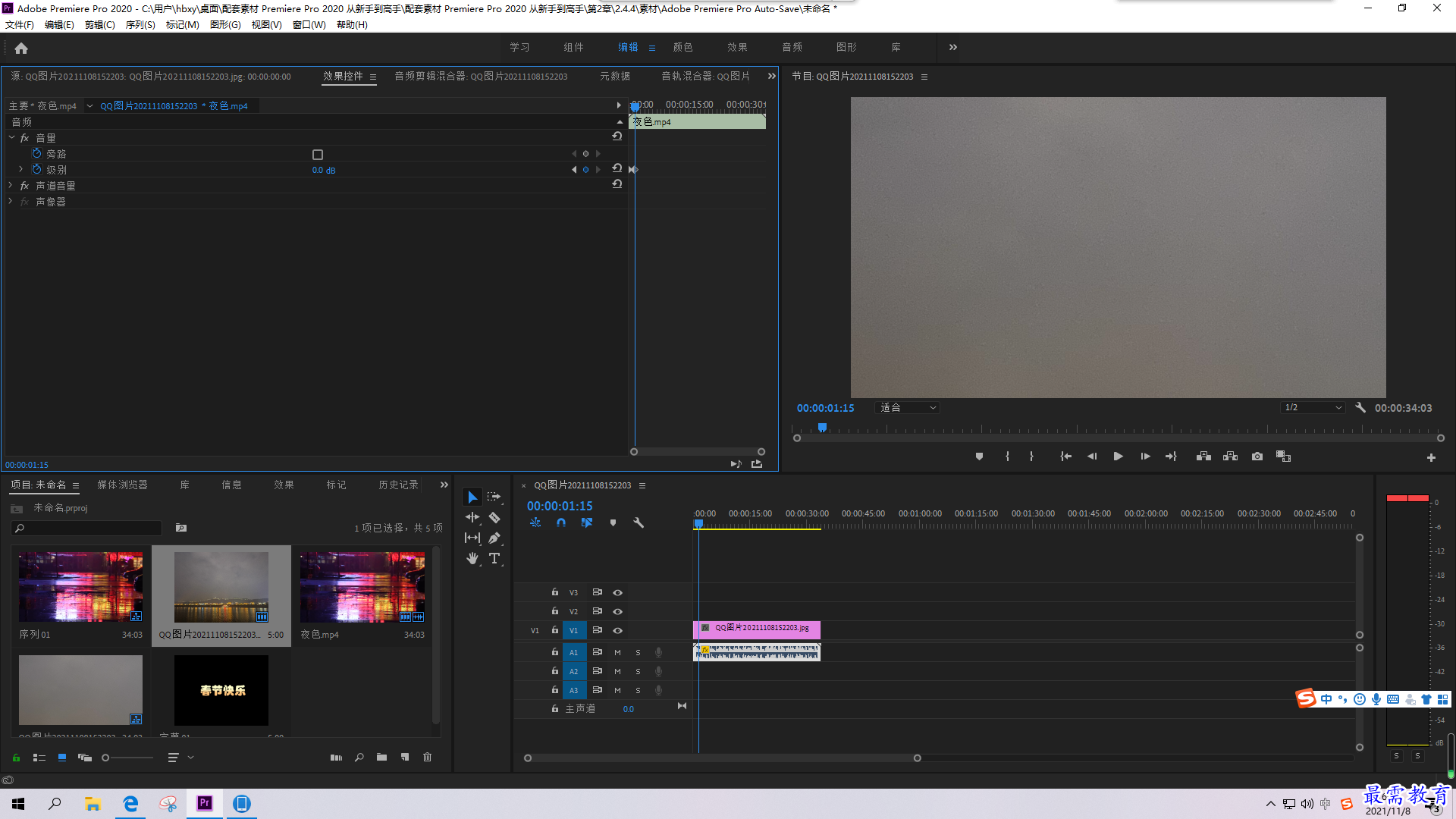Screen dimensions: 1456x819
Task: Toggle the Bypass checkbox under Volume
Action: [x=318, y=154]
